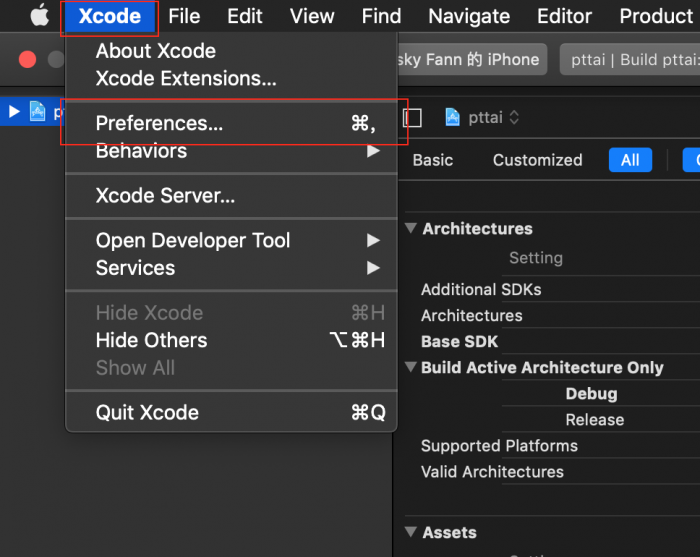
Task: Click the Behaviors submenu arrow
Action: coord(373,151)
